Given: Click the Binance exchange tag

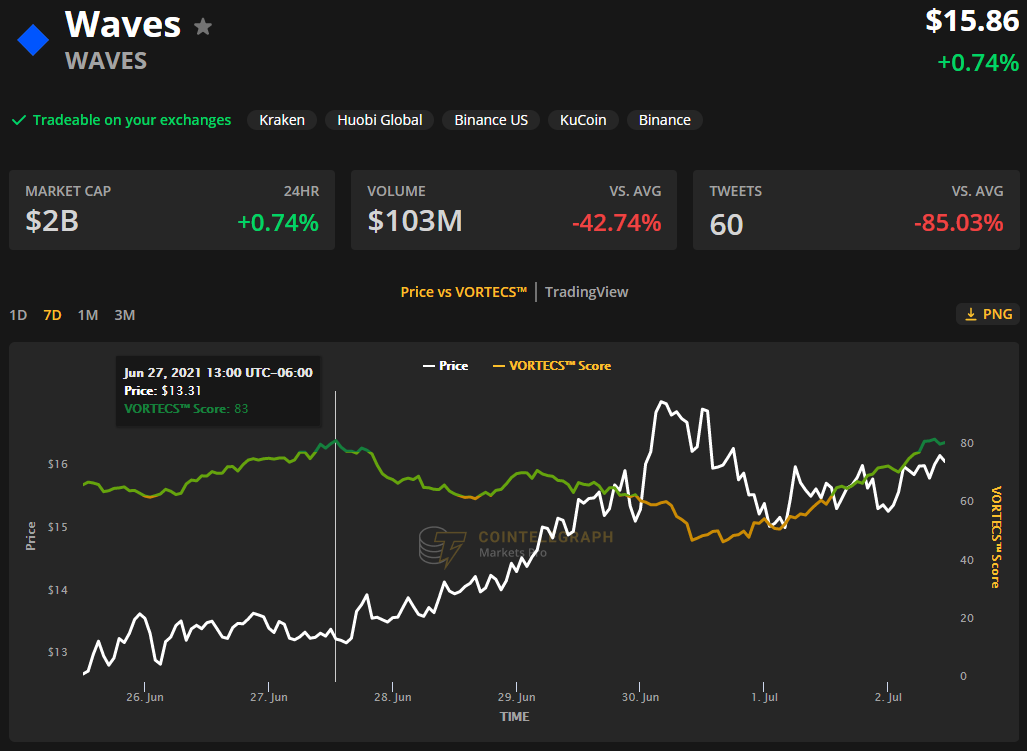Looking at the screenshot, I should (664, 120).
